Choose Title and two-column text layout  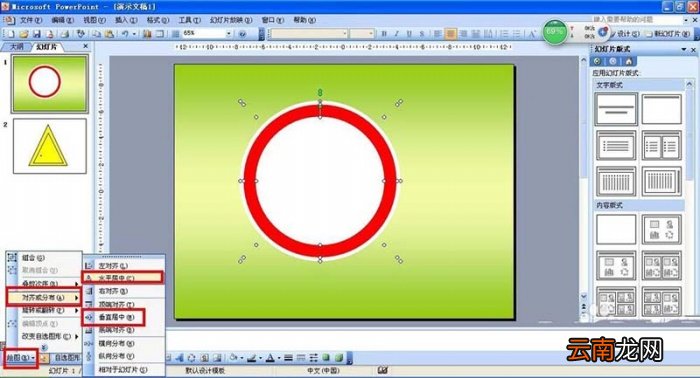click(662, 145)
